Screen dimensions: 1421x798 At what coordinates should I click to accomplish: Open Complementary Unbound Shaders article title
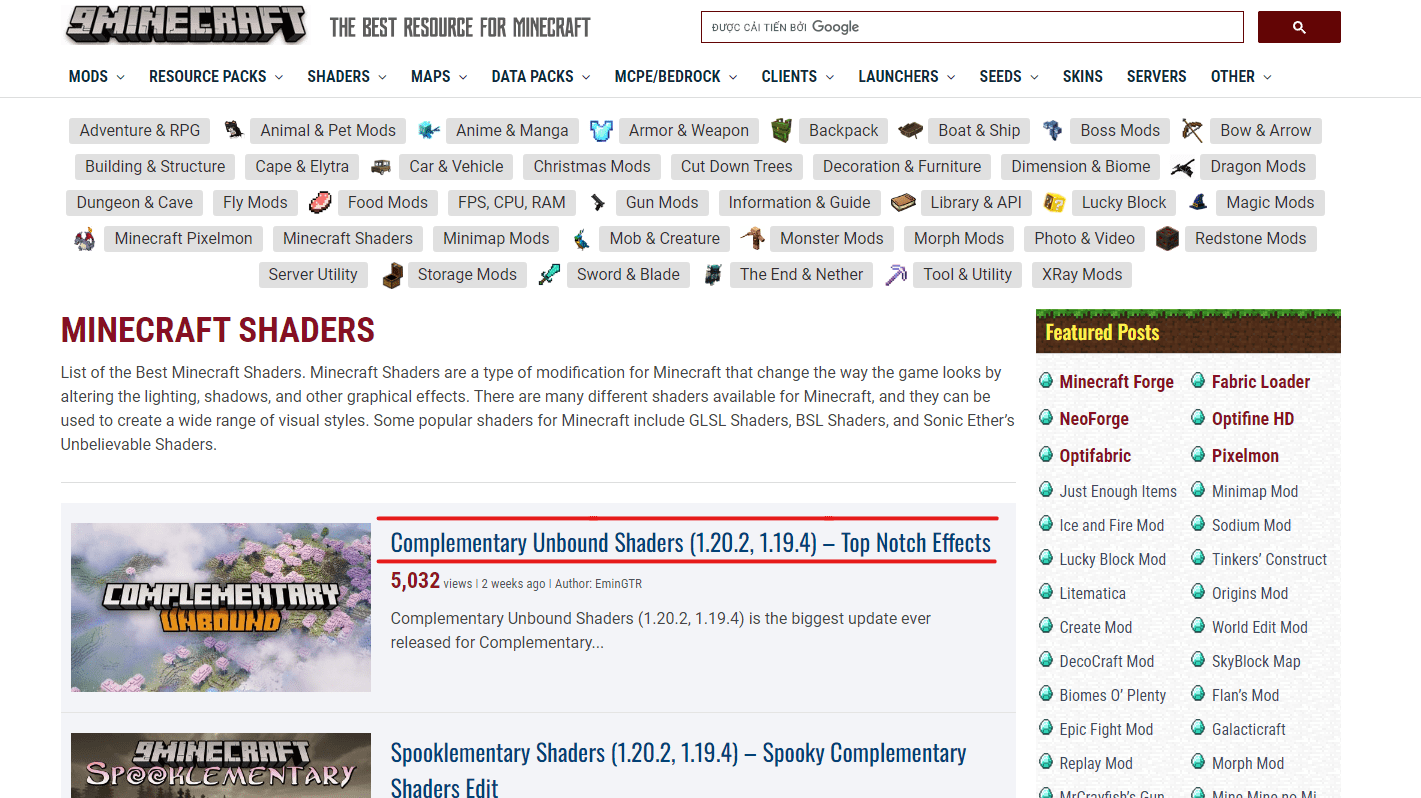(x=691, y=543)
